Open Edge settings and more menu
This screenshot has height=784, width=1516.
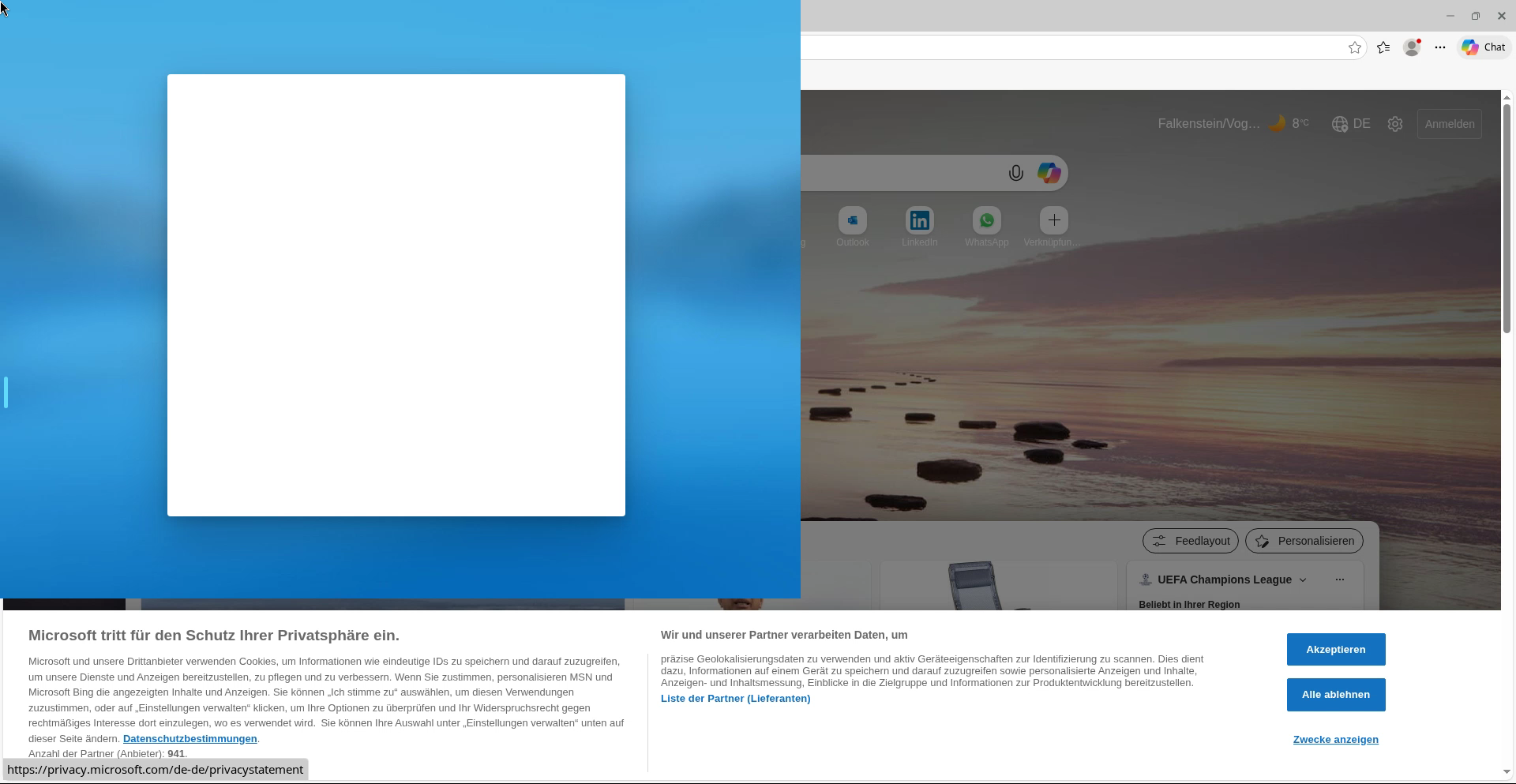pyautogui.click(x=1440, y=47)
